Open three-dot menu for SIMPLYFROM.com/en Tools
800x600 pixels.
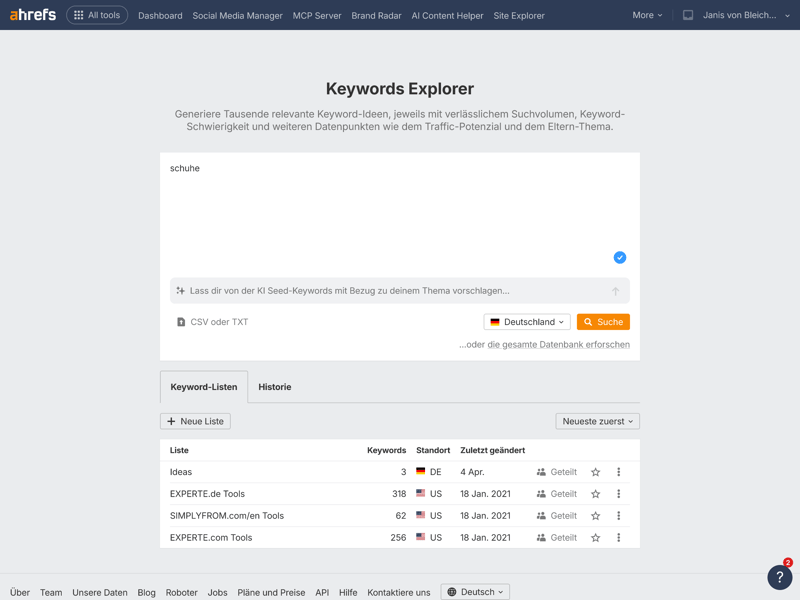point(618,516)
